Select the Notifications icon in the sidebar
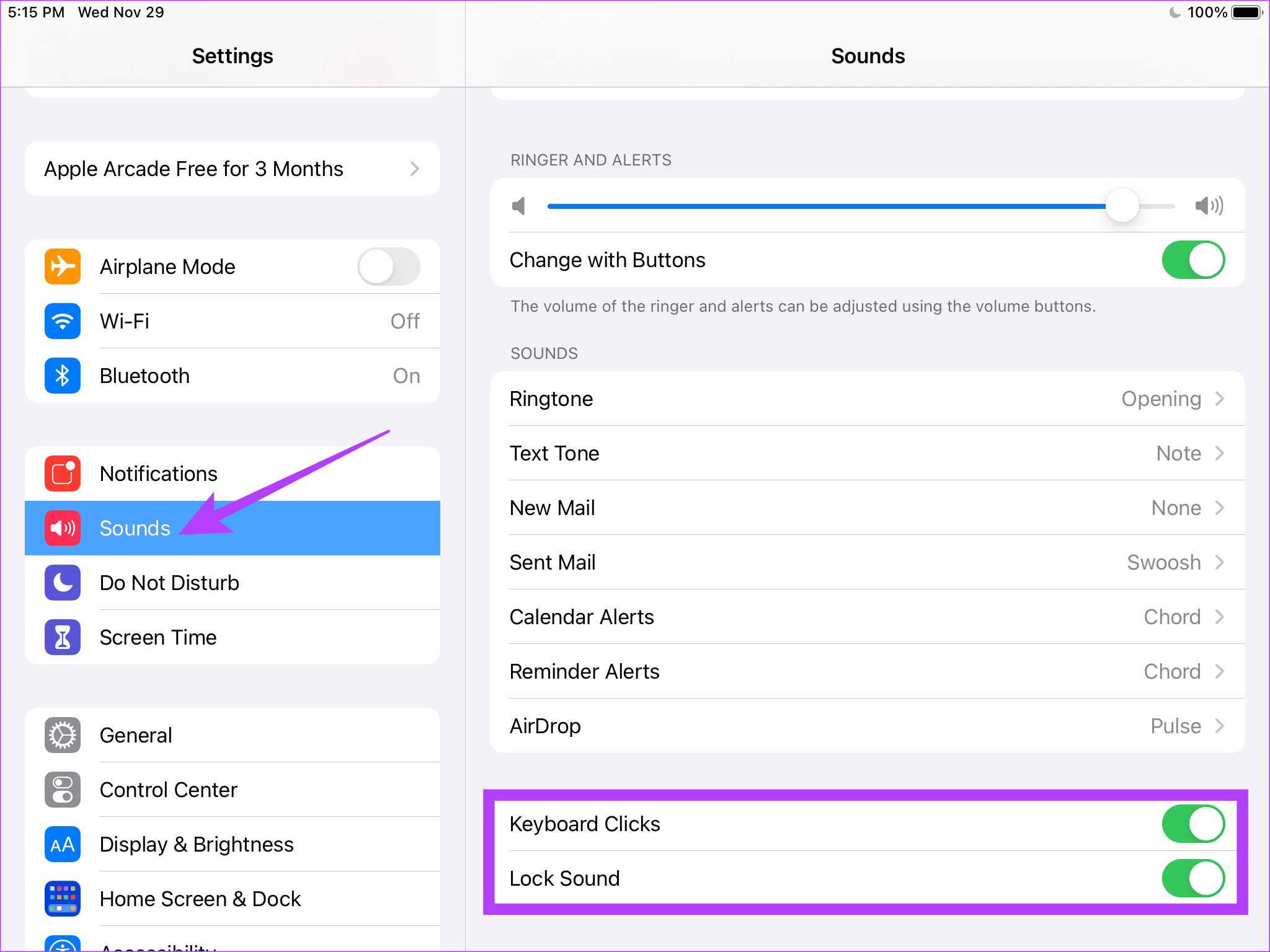 click(x=62, y=474)
